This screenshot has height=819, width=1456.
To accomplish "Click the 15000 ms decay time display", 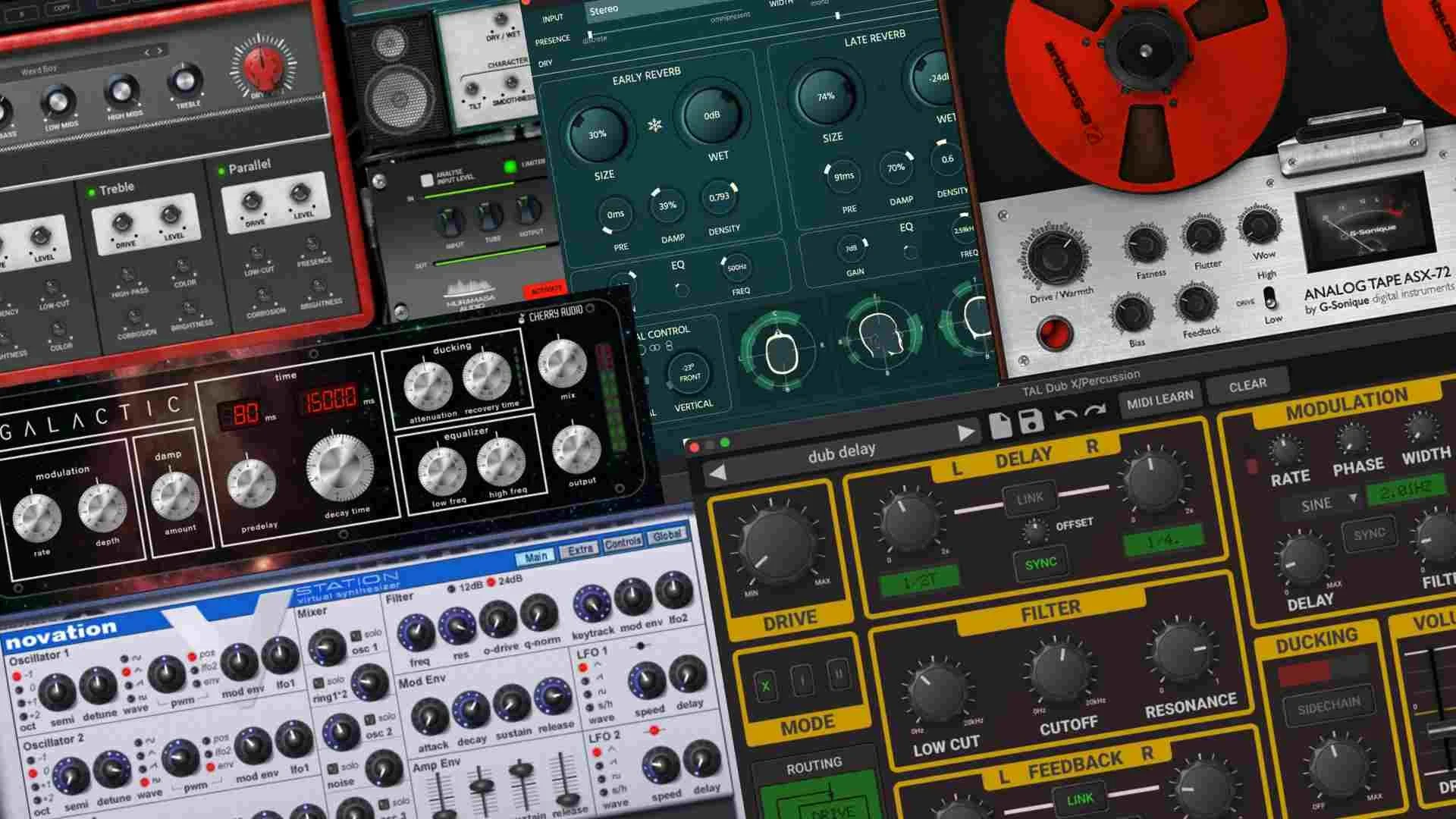I will pyautogui.click(x=331, y=402).
